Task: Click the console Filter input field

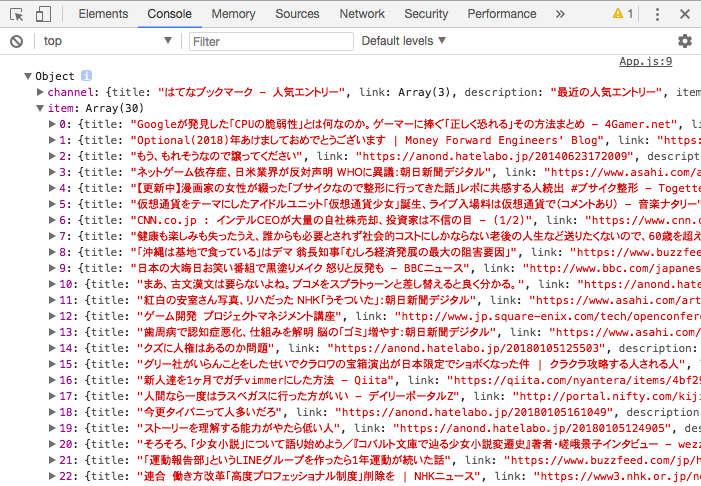Action: coord(271,42)
